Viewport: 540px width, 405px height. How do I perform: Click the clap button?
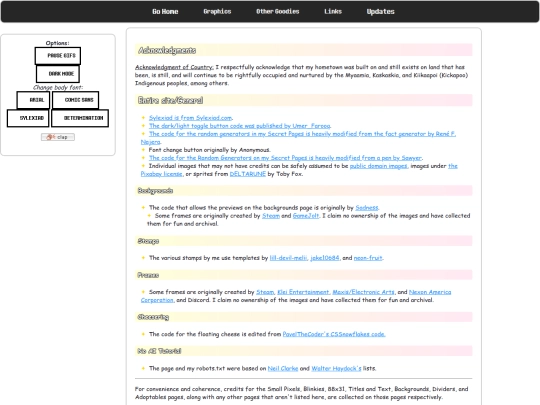tap(58, 137)
